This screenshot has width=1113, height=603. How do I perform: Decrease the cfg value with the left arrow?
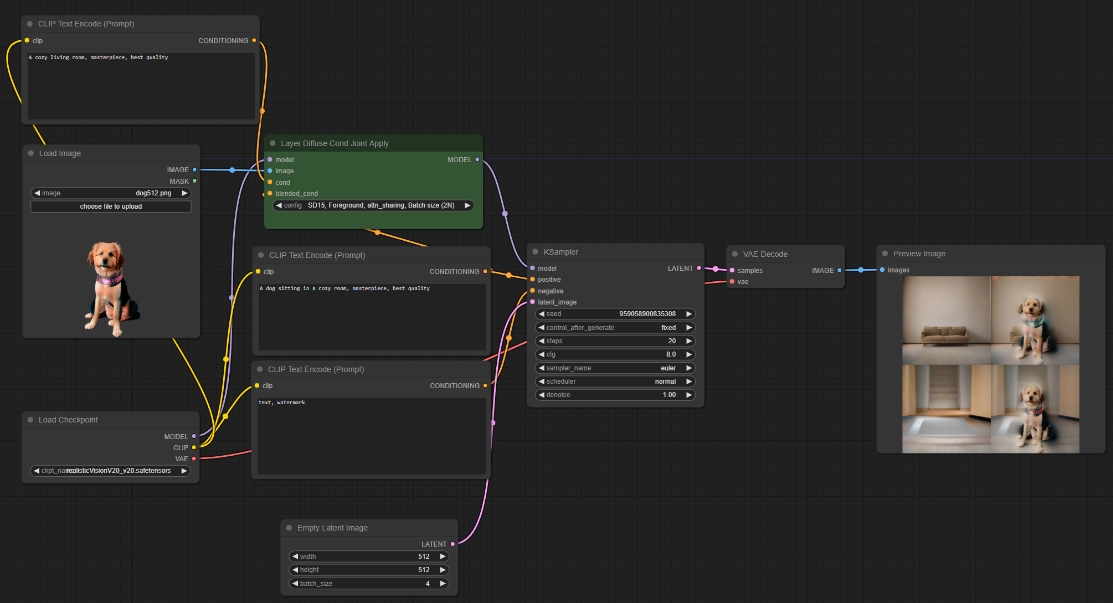pos(542,354)
